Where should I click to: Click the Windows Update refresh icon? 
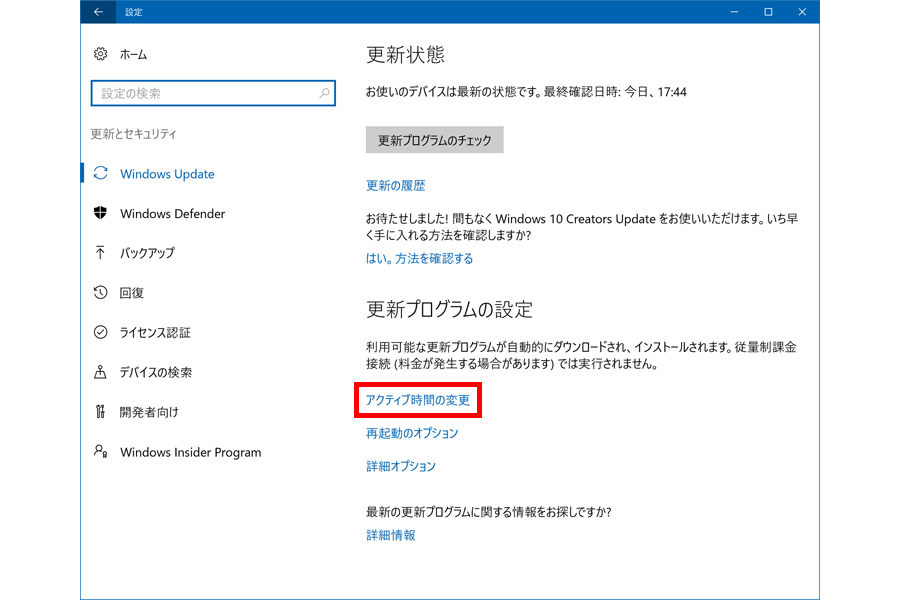tap(100, 174)
